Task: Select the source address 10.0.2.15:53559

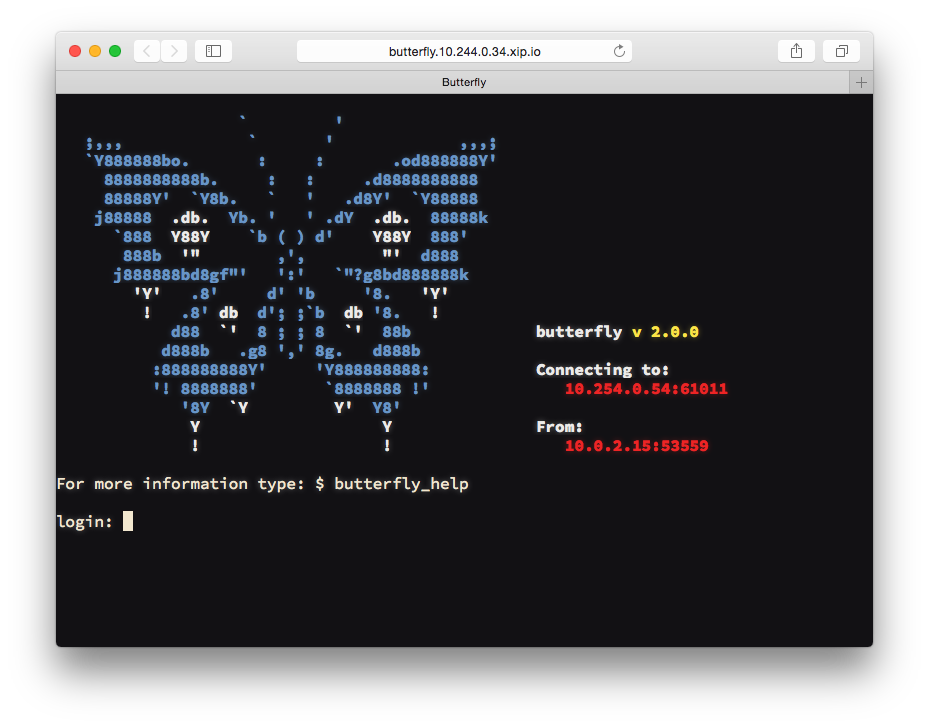Action: (637, 446)
